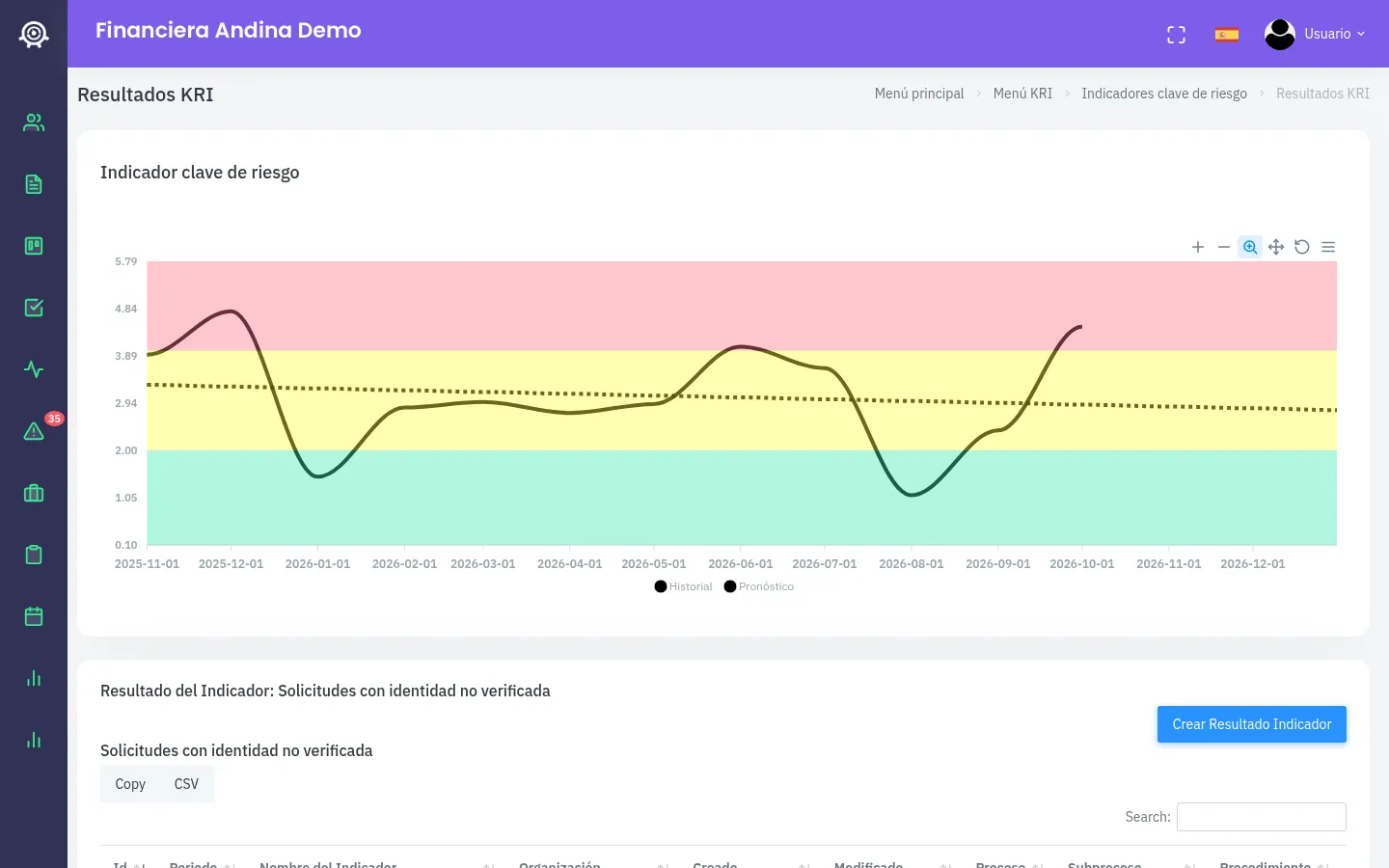Click the 2025-11-01 x-axis label
Screen dimensions: 1389x868
147,564
